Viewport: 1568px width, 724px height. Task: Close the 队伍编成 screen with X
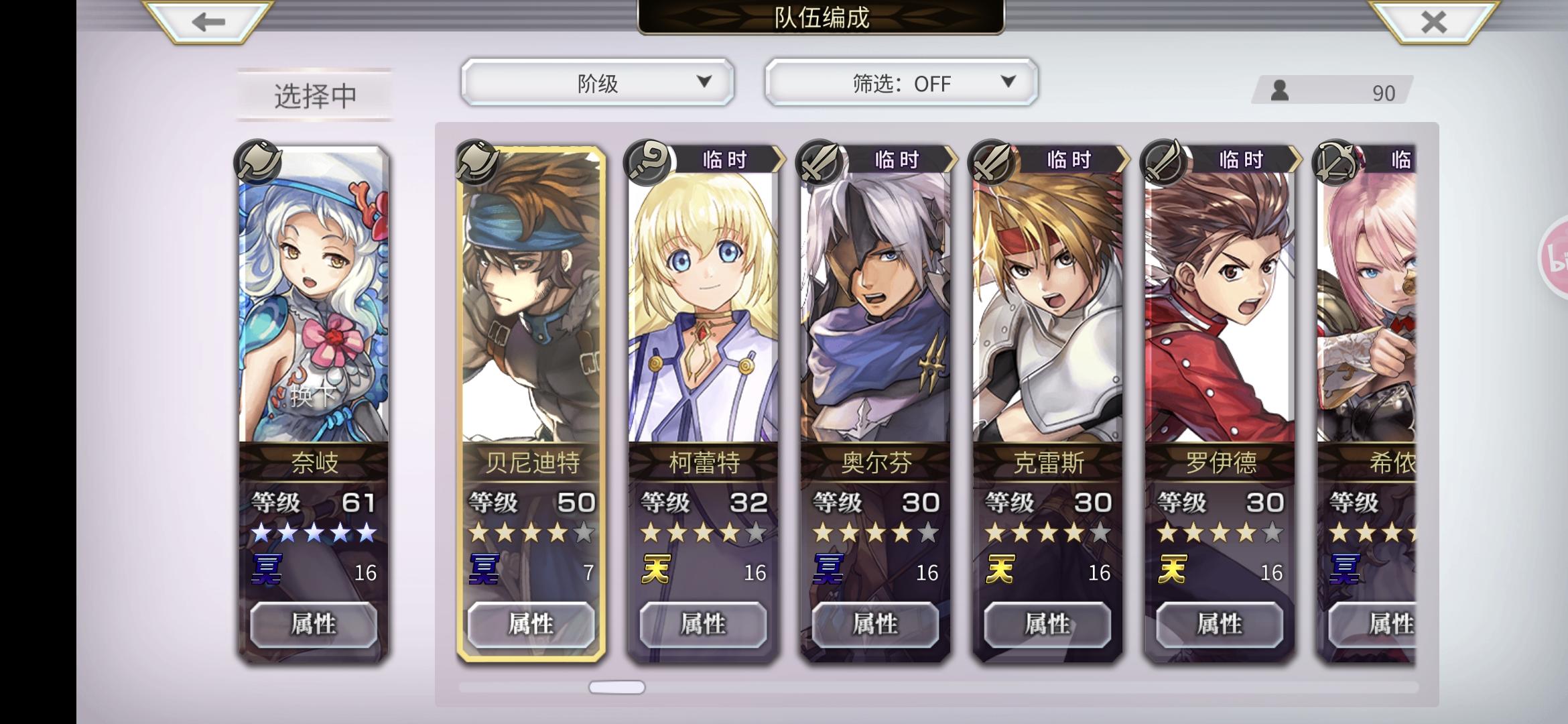coord(1433,21)
